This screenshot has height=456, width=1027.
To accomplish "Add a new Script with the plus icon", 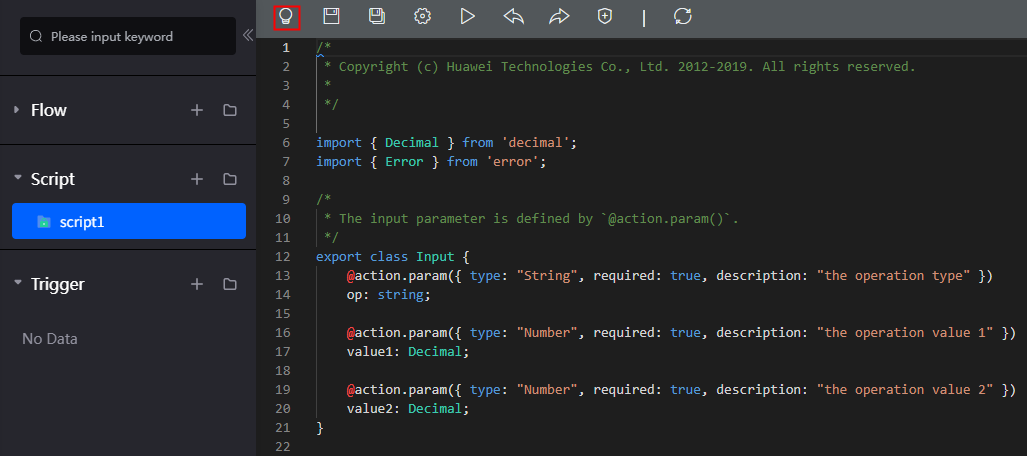I will coord(196,179).
